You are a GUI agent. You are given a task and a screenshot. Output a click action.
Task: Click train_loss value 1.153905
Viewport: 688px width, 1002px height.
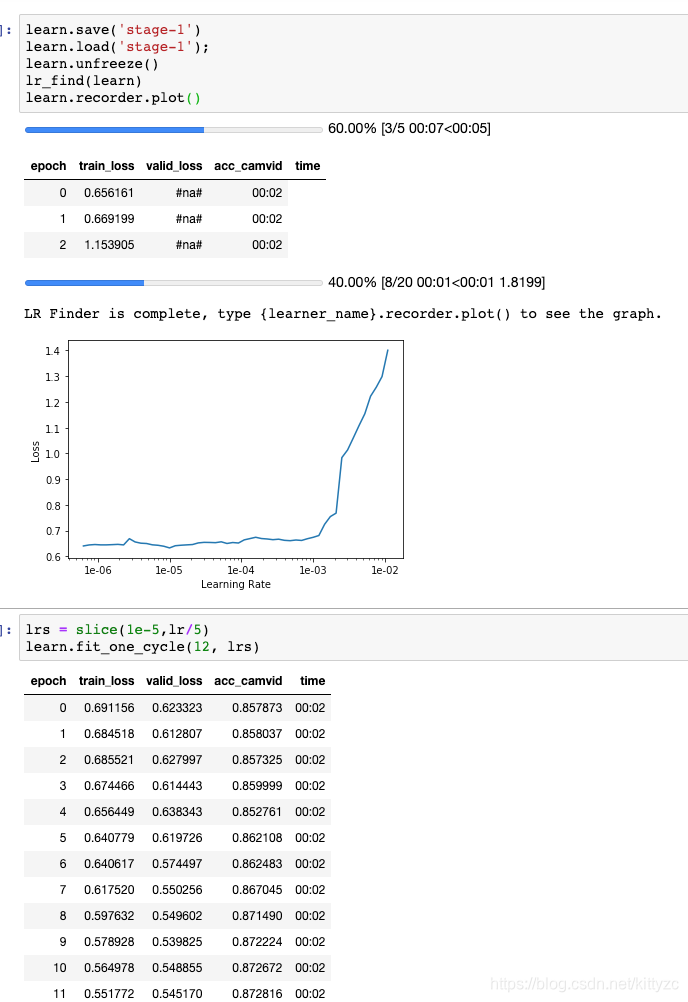tap(109, 245)
